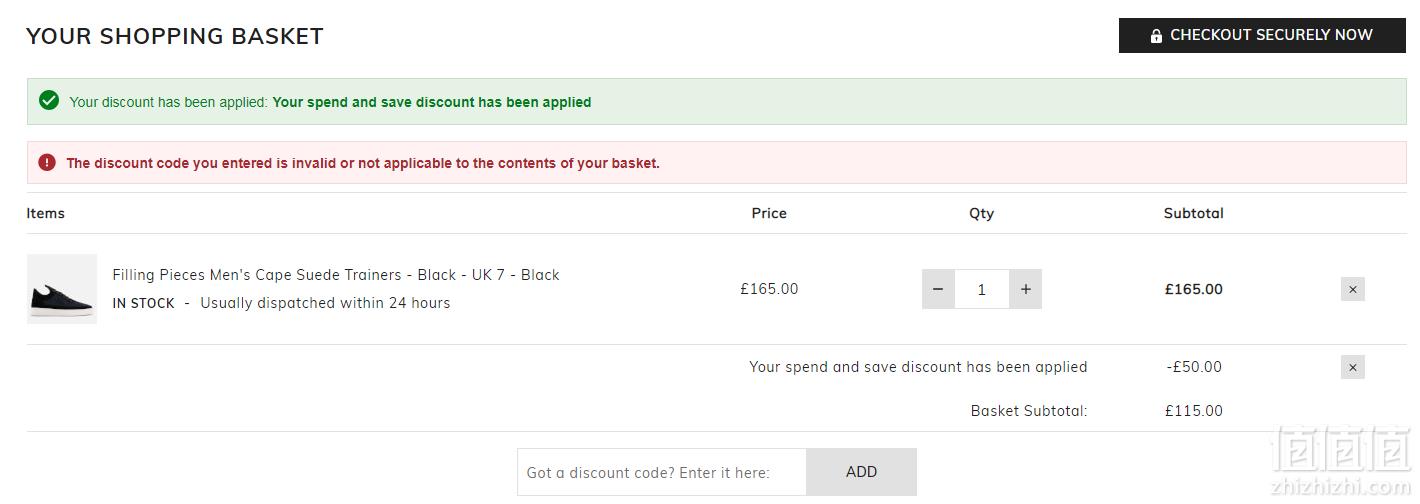Click the IN STOCK status label

pos(143,303)
